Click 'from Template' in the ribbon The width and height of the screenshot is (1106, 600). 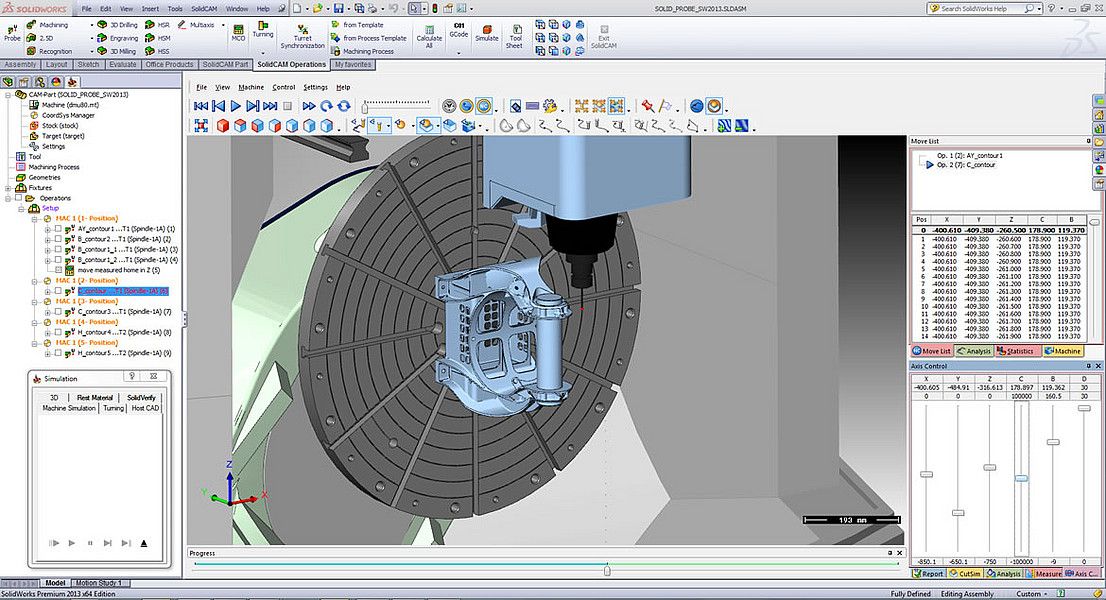point(358,25)
